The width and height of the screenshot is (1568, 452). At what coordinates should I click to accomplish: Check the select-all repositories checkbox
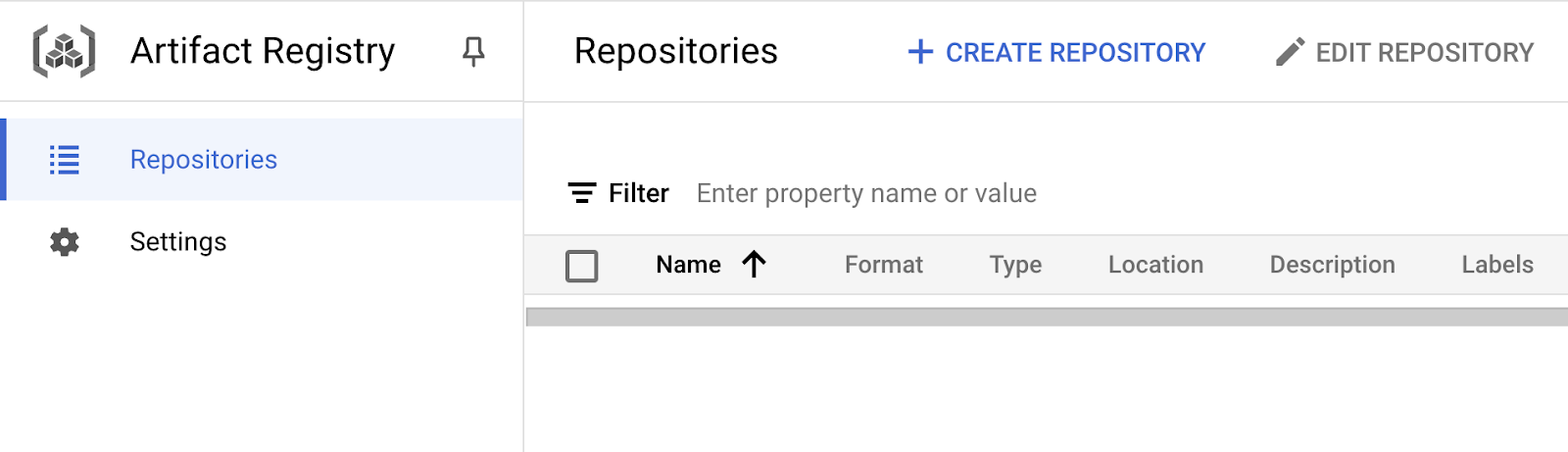pyautogui.click(x=582, y=266)
